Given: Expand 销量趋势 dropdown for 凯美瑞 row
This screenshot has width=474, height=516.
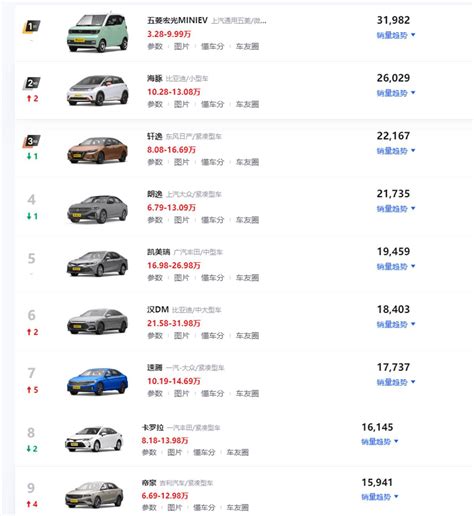Looking at the screenshot, I should 396,267.
